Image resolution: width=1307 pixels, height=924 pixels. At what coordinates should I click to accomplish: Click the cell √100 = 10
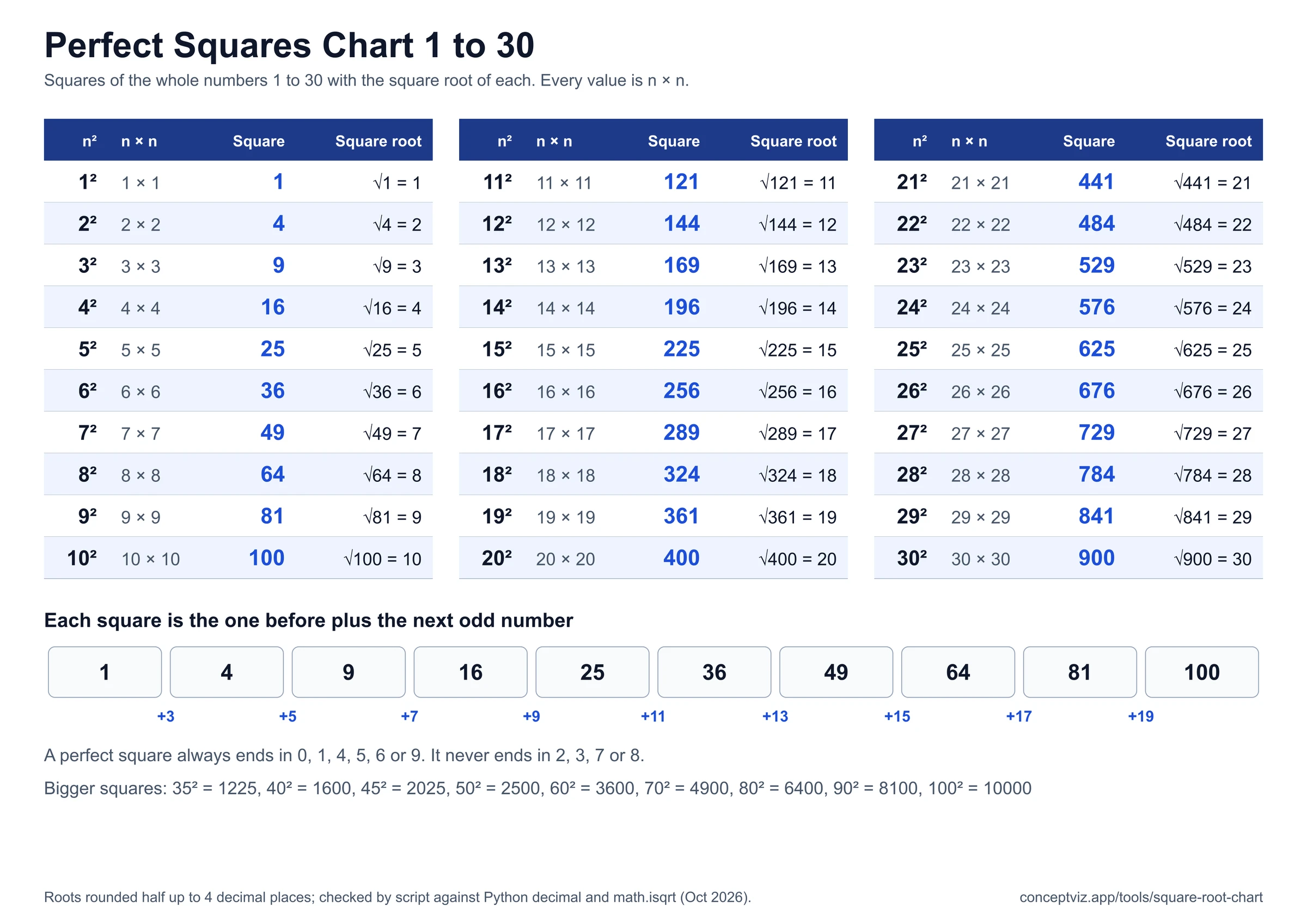[x=382, y=559]
